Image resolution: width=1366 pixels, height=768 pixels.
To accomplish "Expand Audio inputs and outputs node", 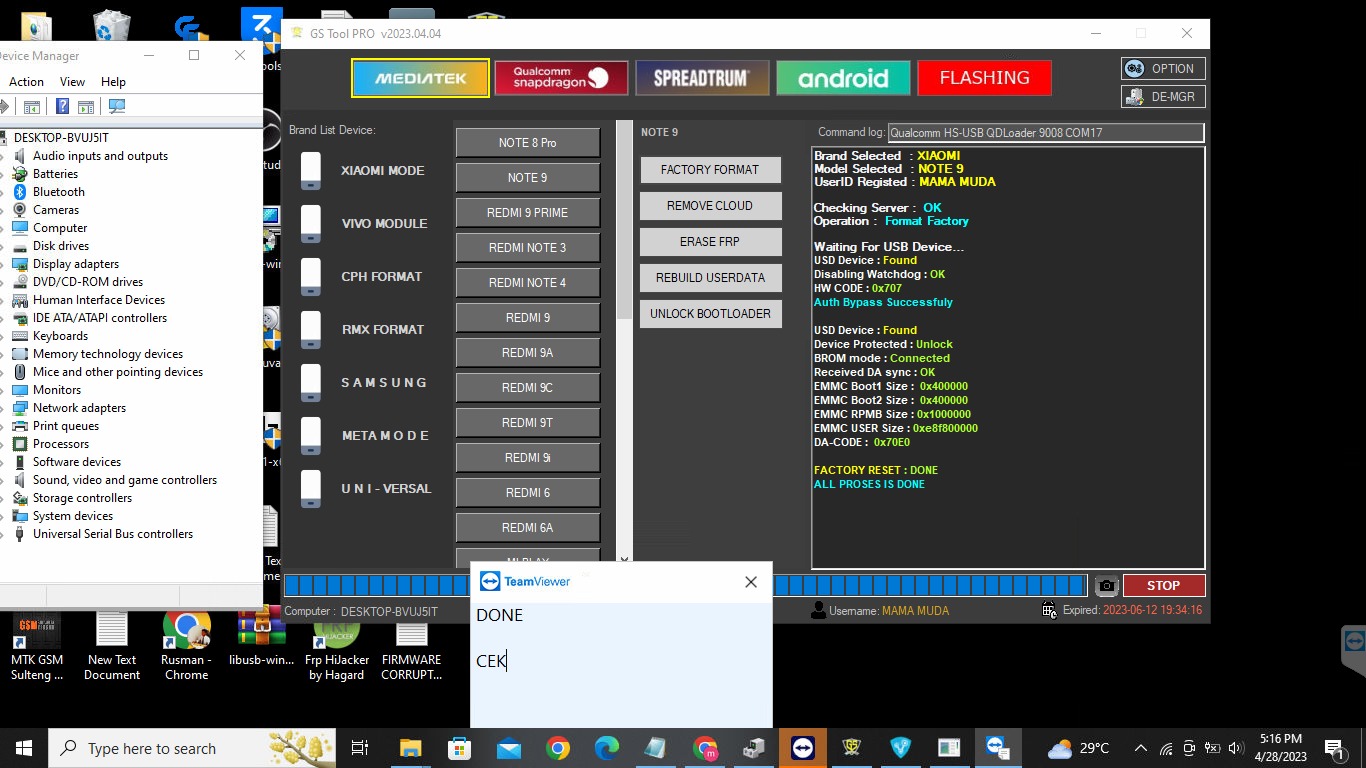I will point(3,156).
